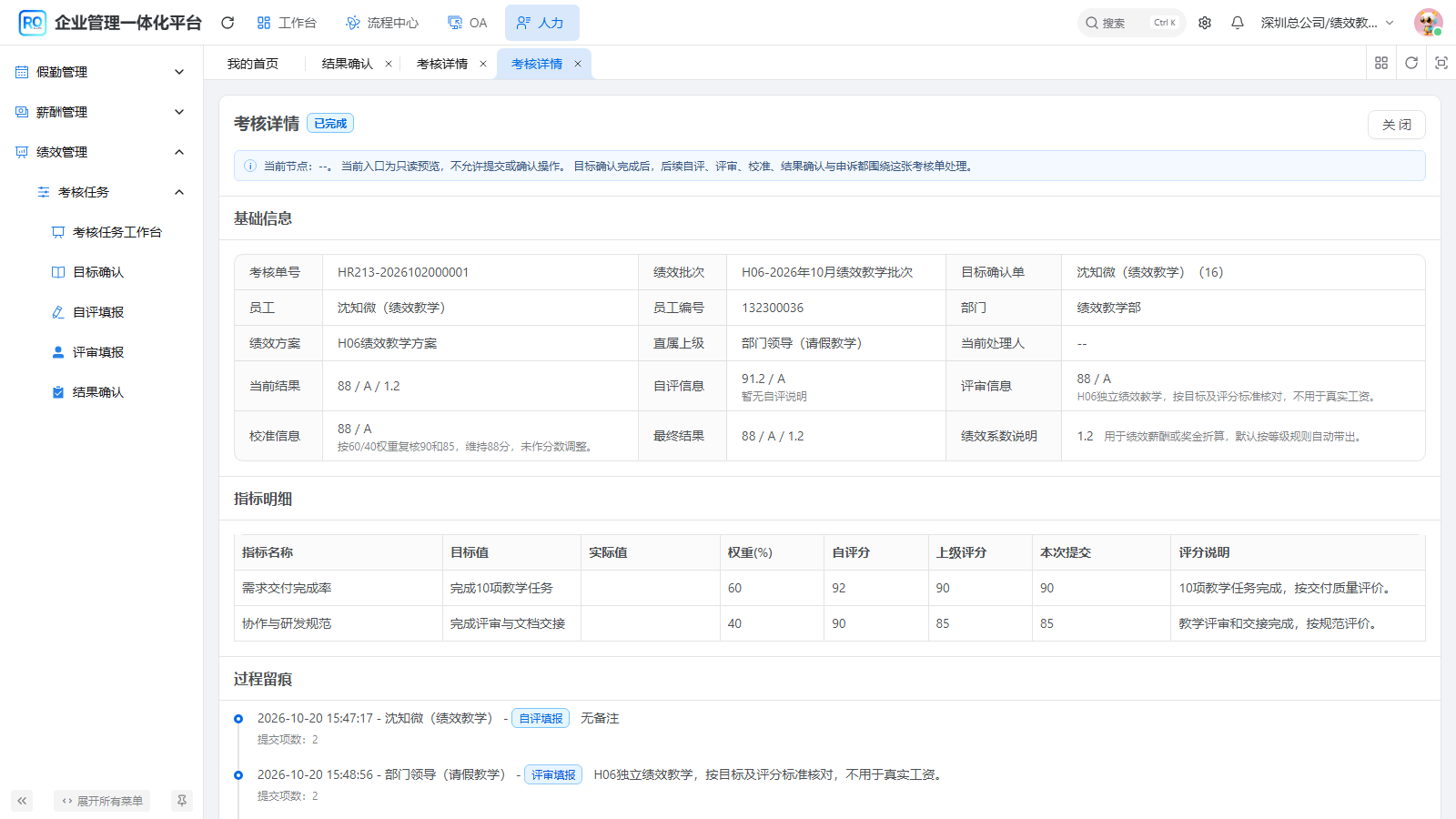Click the user avatar
The width and height of the screenshot is (1456, 819).
[x=1428, y=23]
